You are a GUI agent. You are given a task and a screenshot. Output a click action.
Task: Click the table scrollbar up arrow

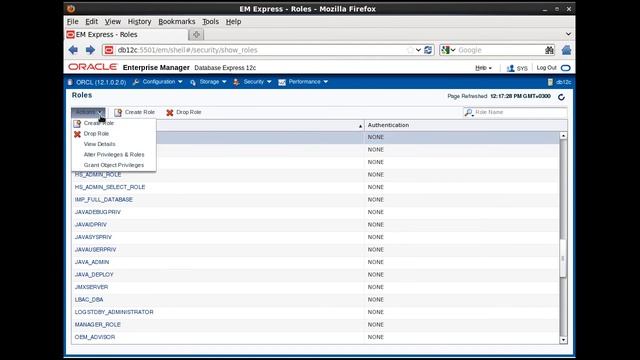563,136
